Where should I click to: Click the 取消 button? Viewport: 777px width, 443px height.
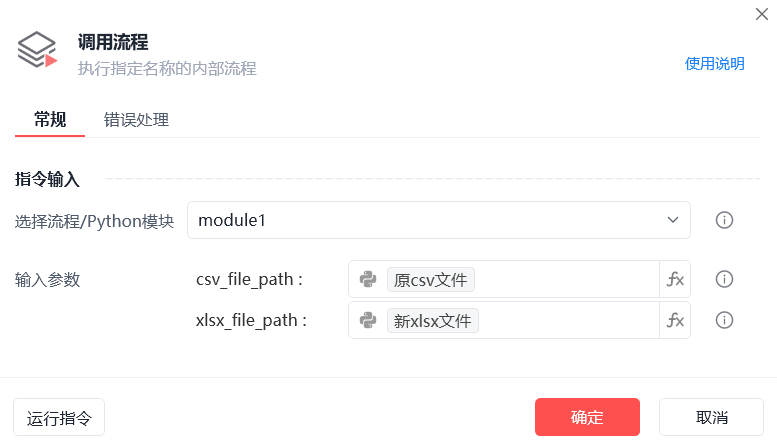[711, 417]
